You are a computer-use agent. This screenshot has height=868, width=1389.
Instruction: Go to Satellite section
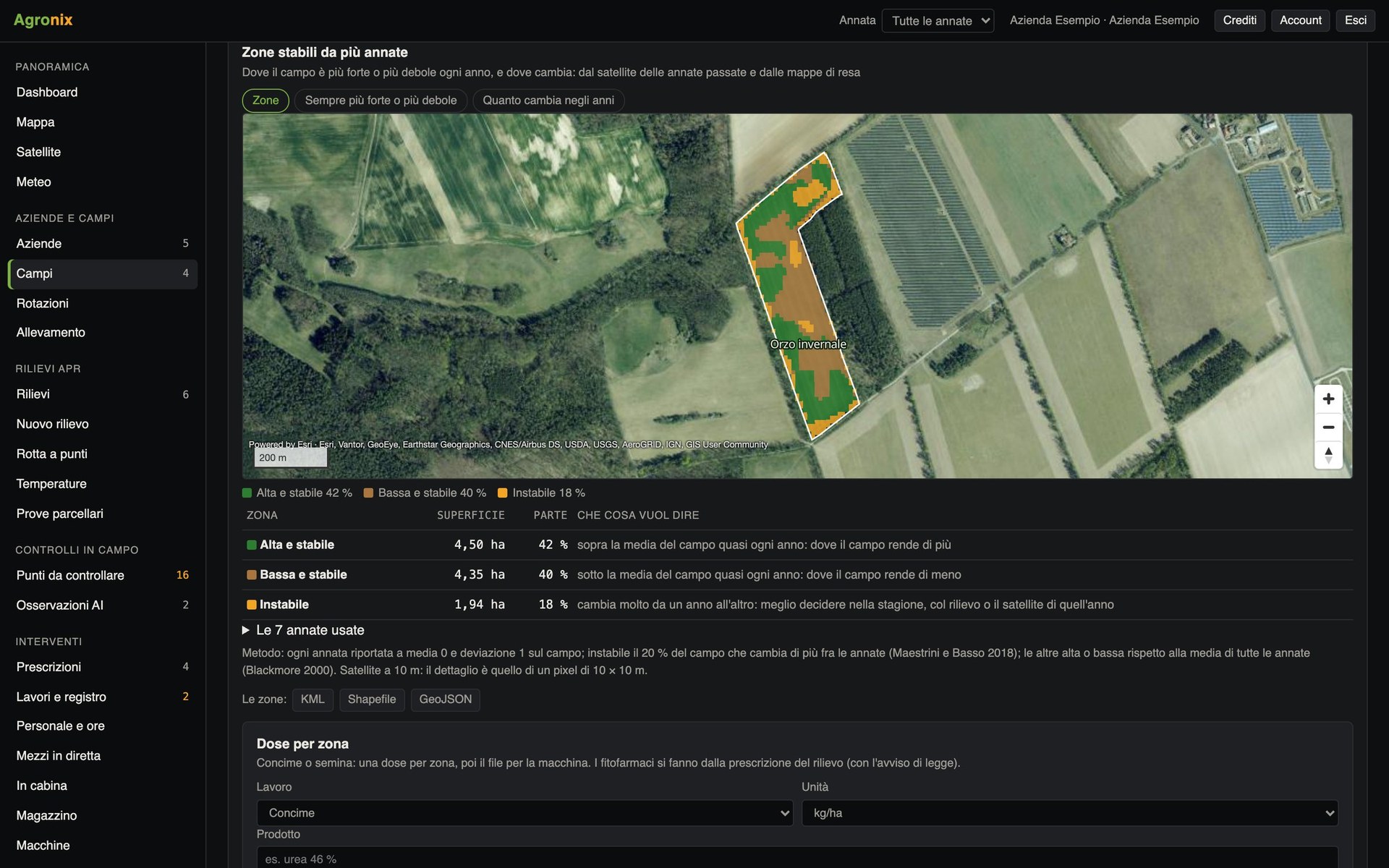pyautogui.click(x=102, y=152)
